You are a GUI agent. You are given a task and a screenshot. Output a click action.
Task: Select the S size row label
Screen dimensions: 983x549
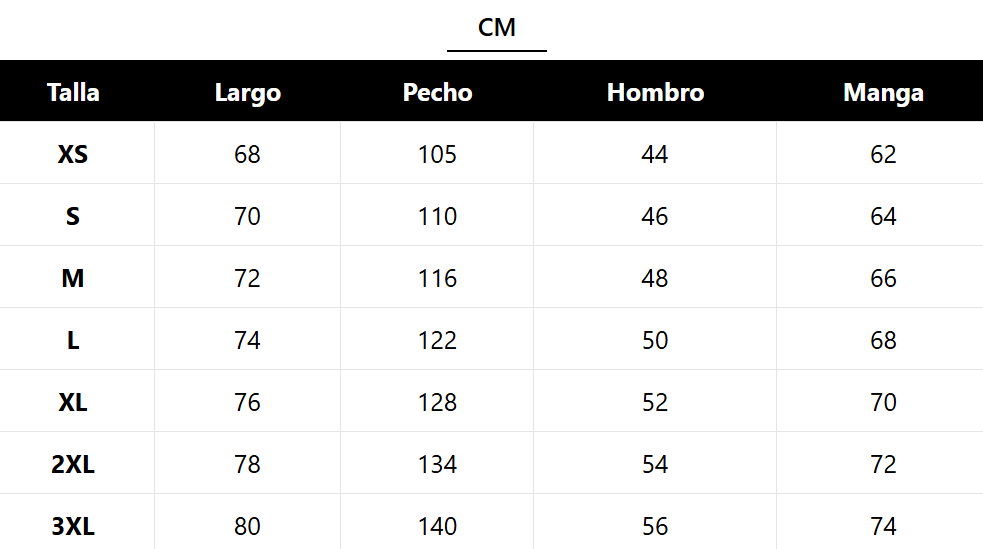73,217
